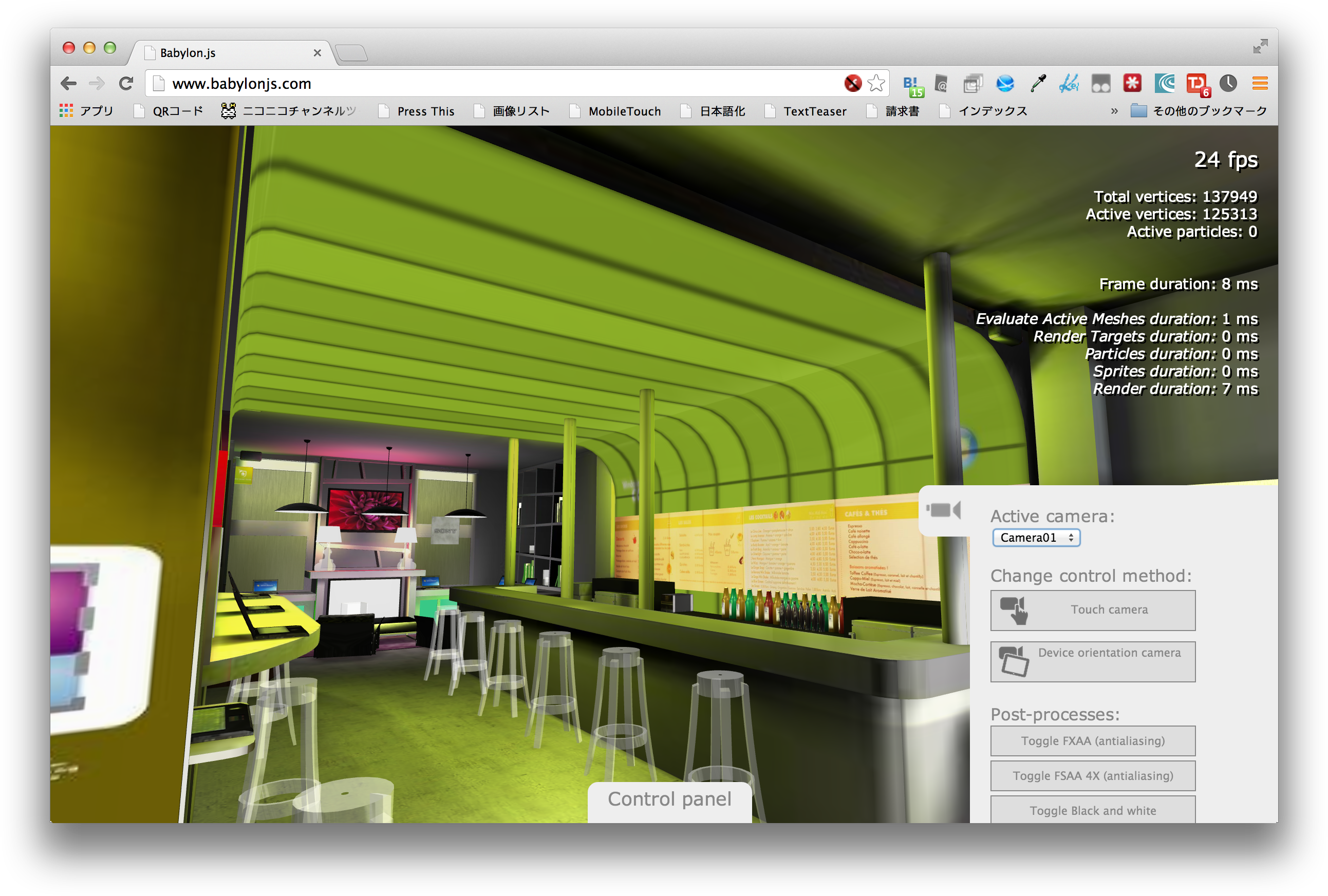Image resolution: width=1328 pixels, height=896 pixels.
Task: Activate the eyedropper color picker extension
Action: click(x=1038, y=84)
